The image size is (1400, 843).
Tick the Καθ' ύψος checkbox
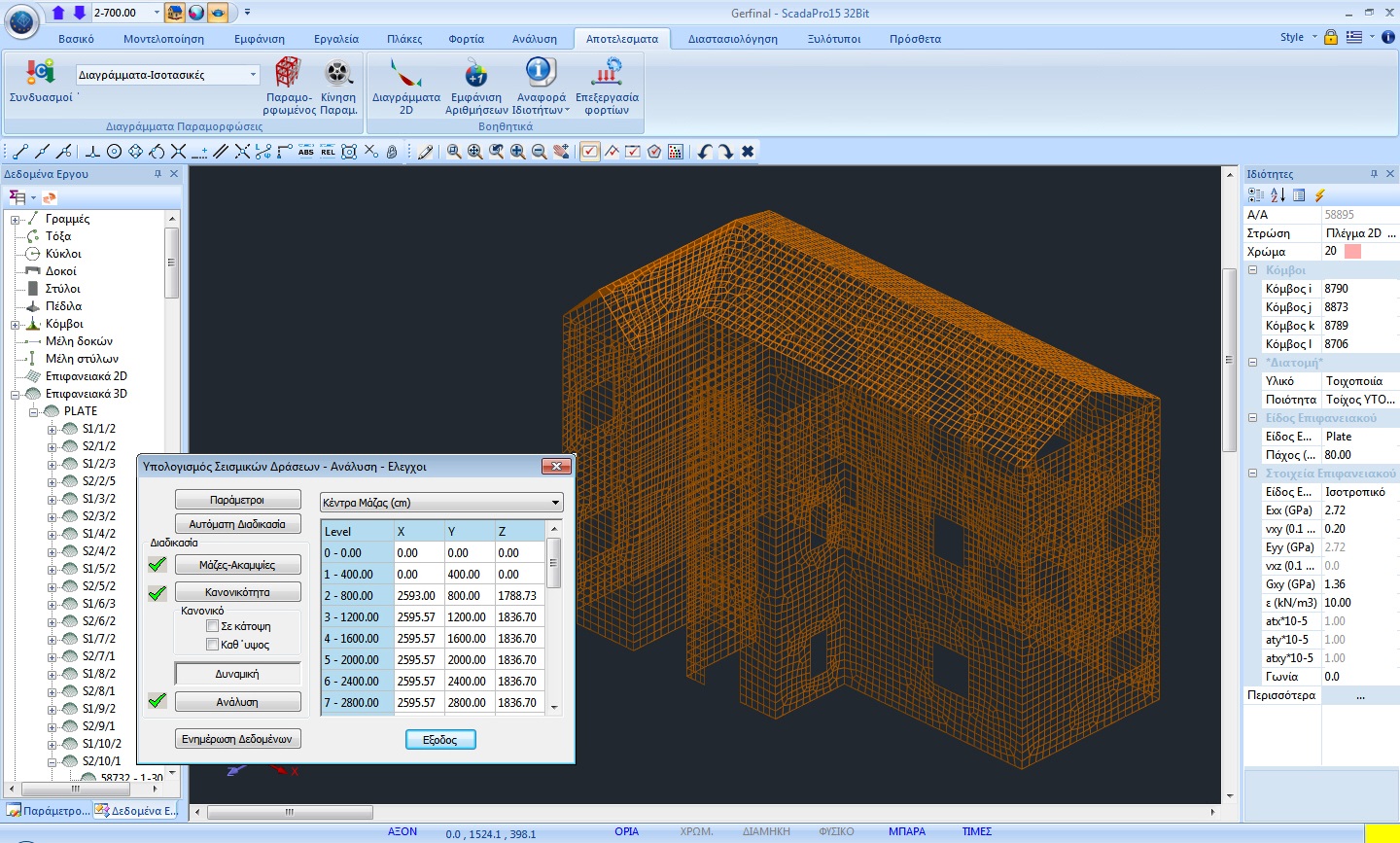pyautogui.click(x=212, y=645)
